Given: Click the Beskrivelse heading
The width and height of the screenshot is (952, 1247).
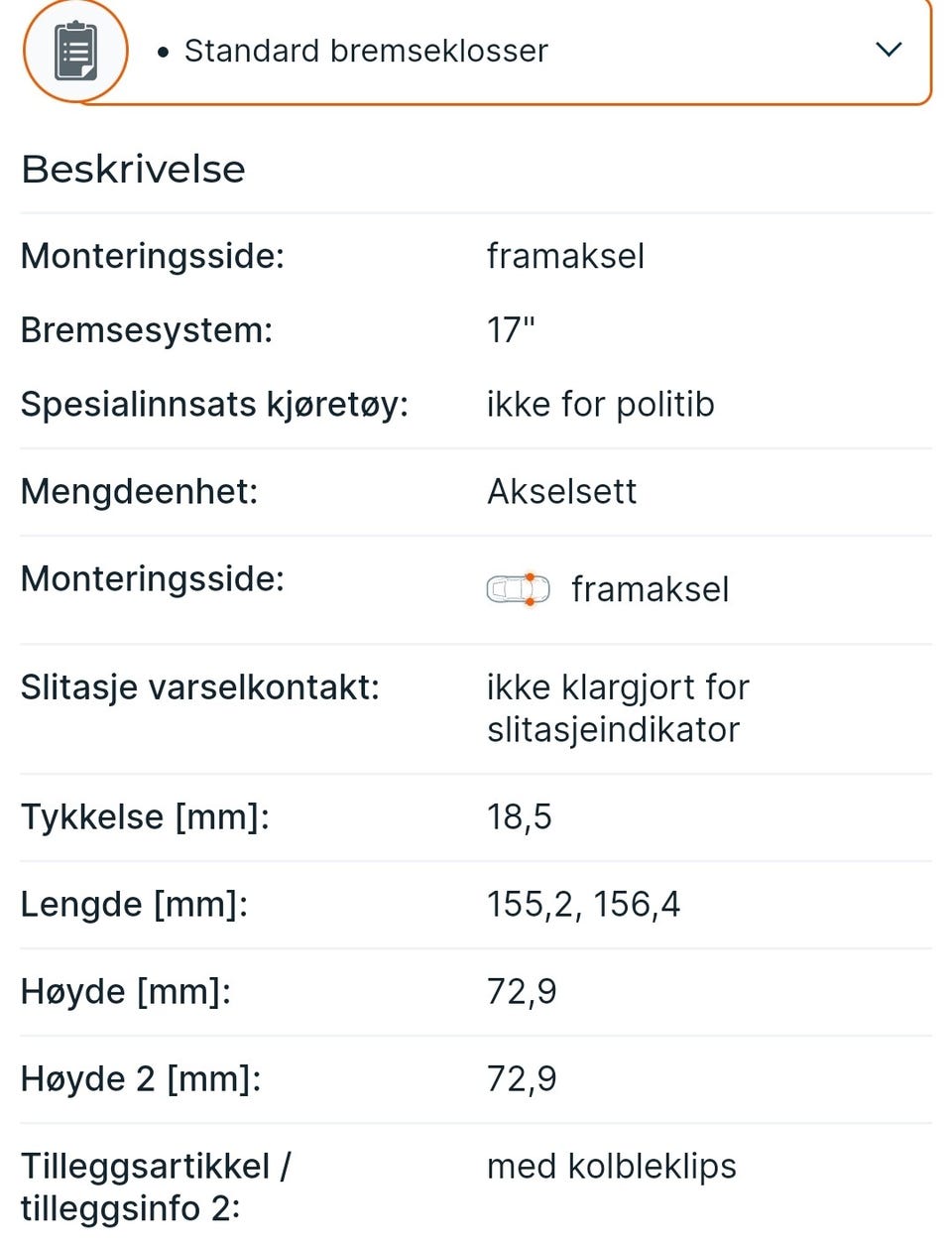Looking at the screenshot, I should pos(133,169).
